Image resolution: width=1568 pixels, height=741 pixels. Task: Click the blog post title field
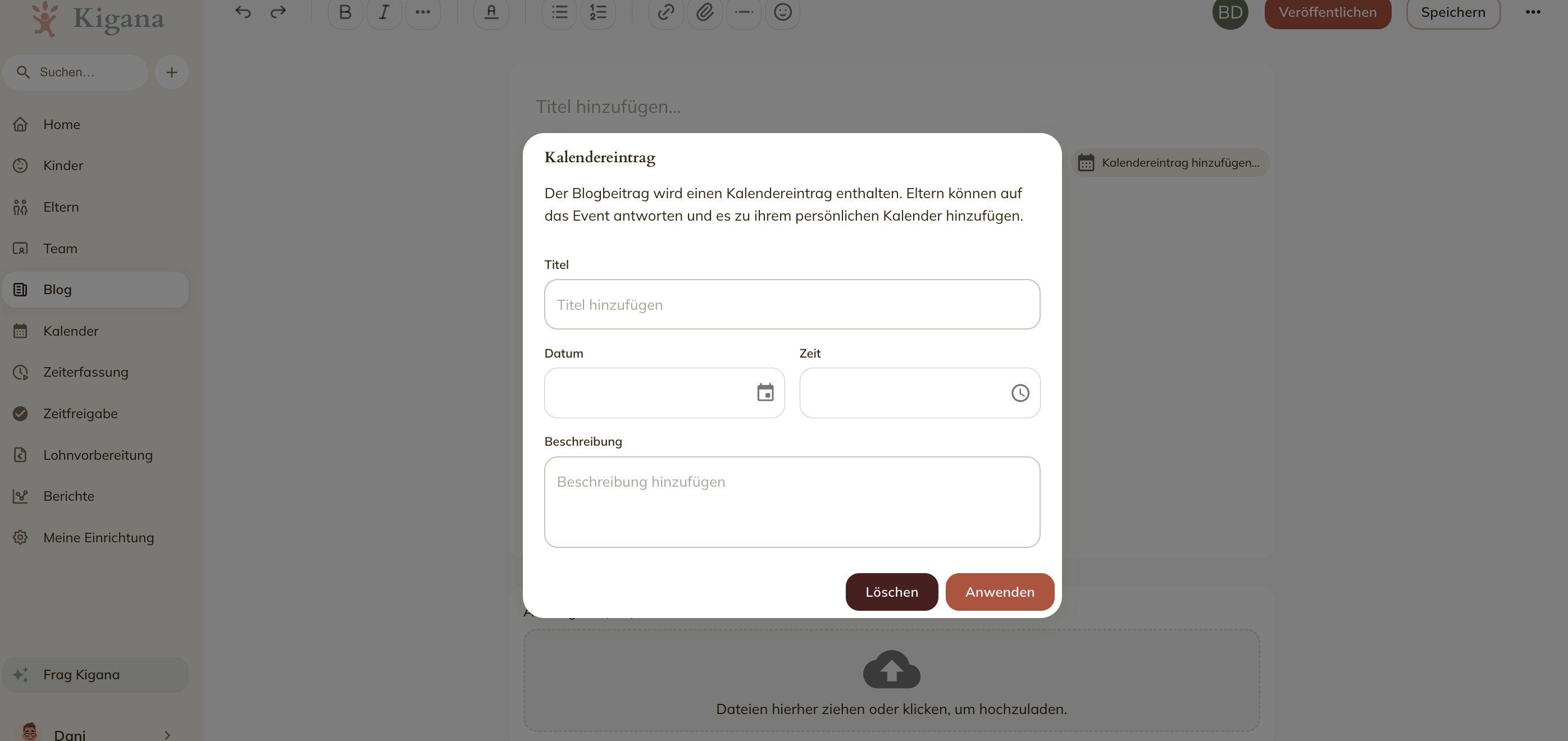891,107
